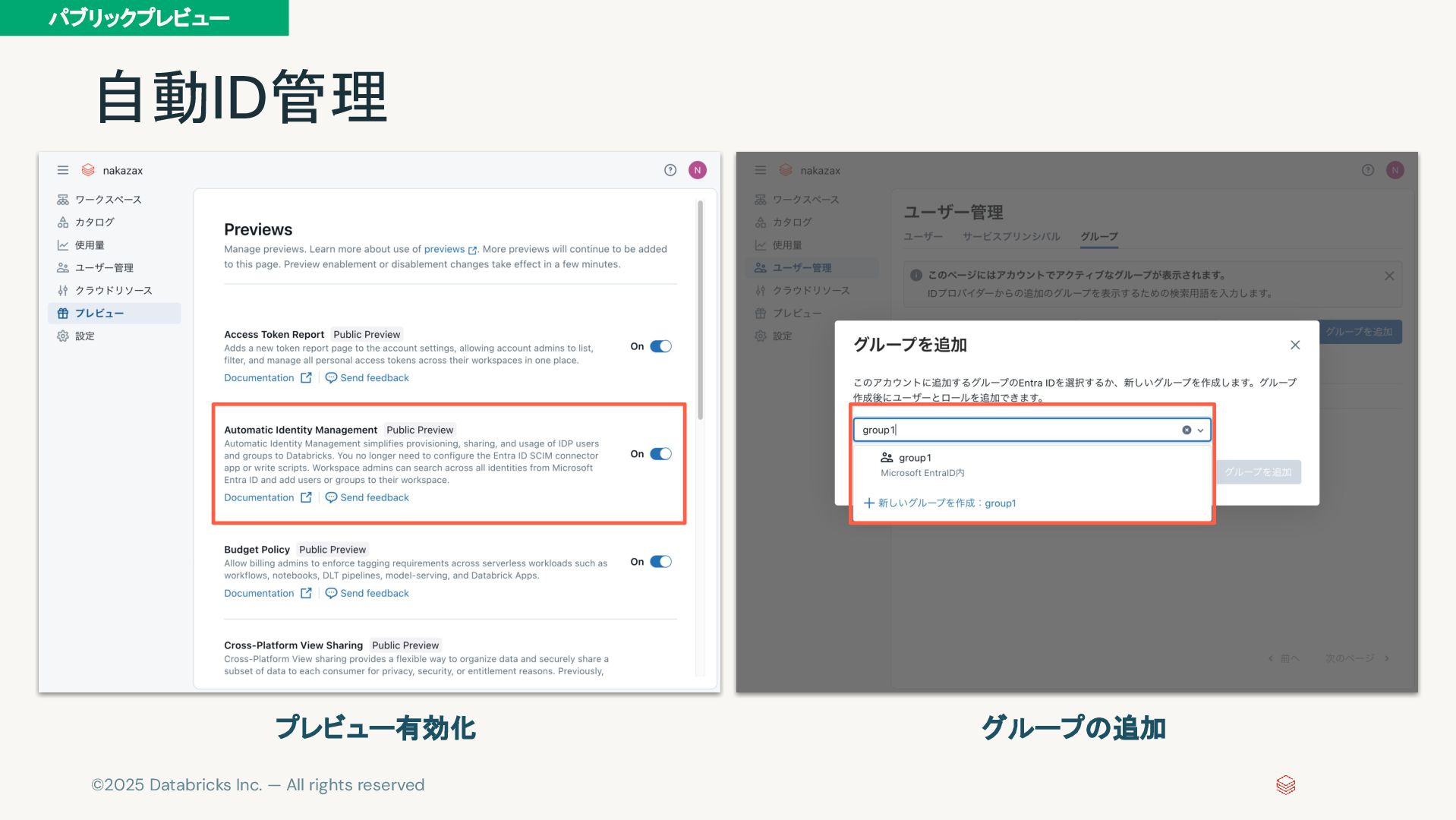Viewport: 1456px width, 820px height.
Task: Toggle Automatic Identity Management switch
Action: pyautogui.click(x=661, y=454)
